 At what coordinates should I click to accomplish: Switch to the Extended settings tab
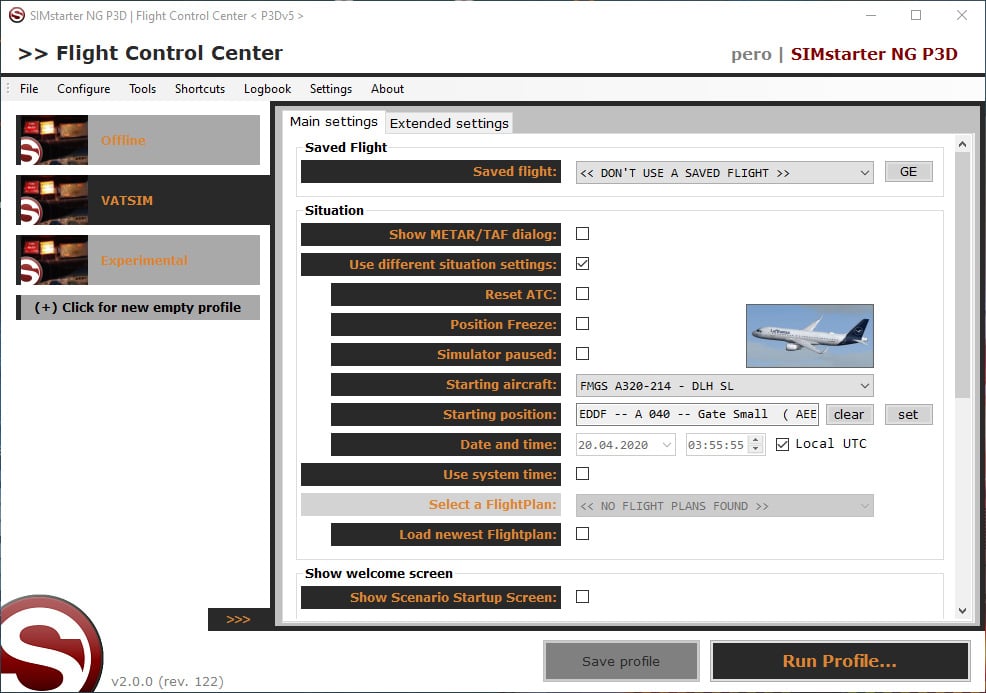pos(449,123)
